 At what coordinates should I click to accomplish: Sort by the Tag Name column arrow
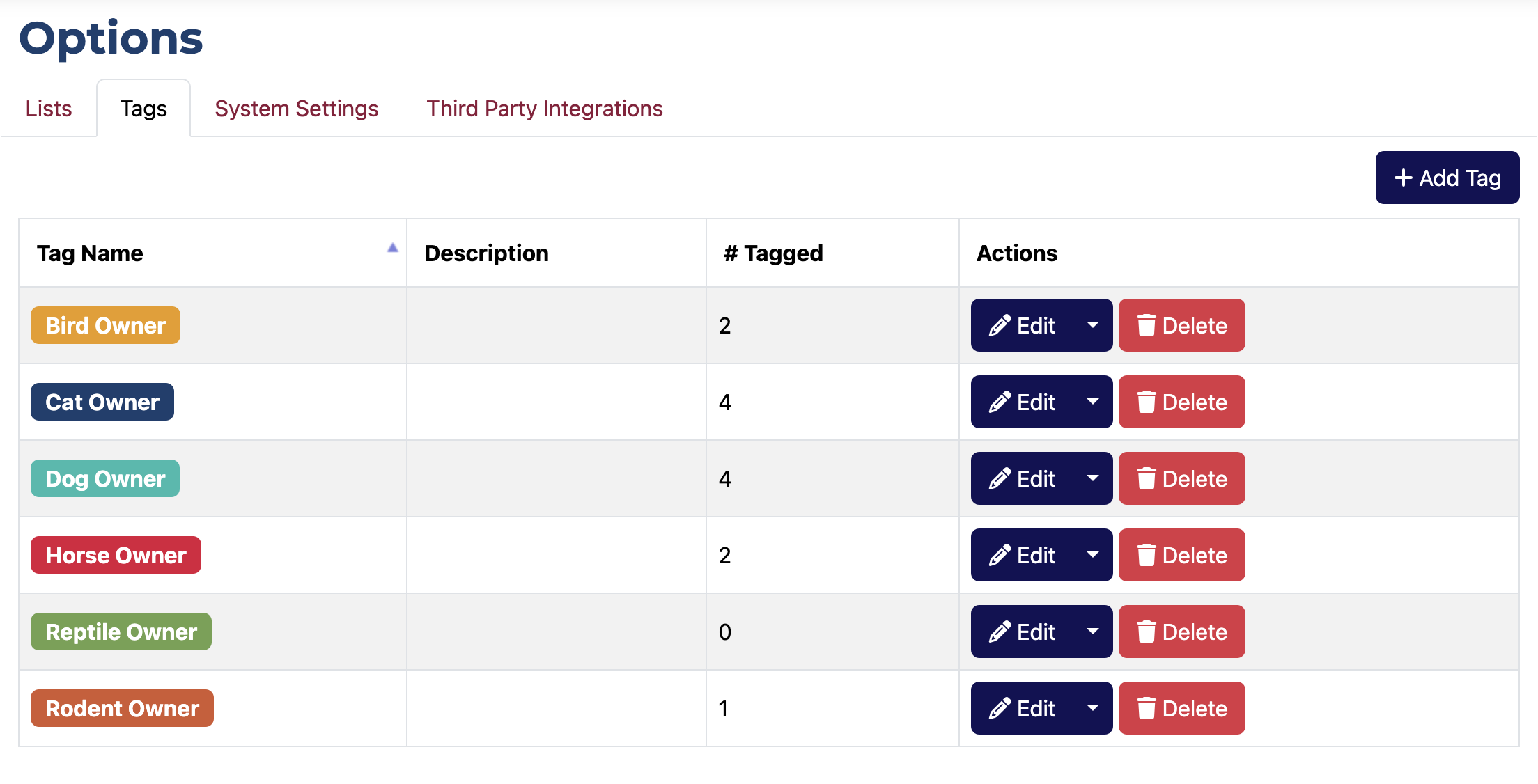tap(393, 248)
